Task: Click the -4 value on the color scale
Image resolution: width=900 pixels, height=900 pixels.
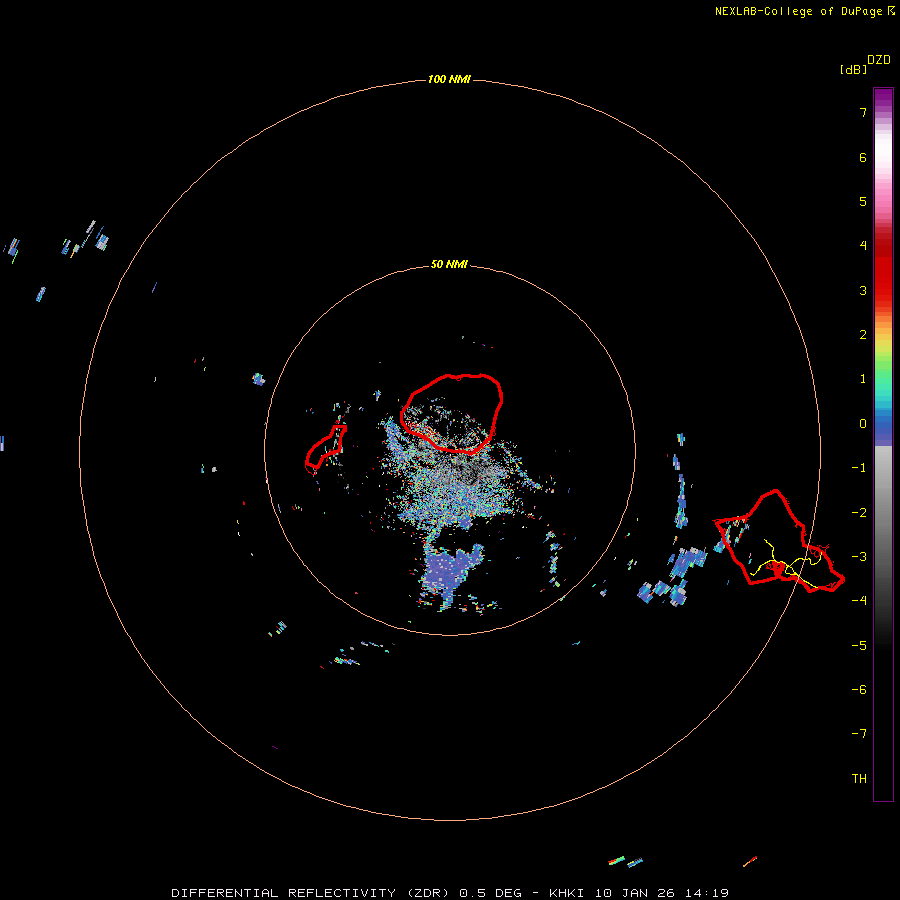Action: pos(859,600)
